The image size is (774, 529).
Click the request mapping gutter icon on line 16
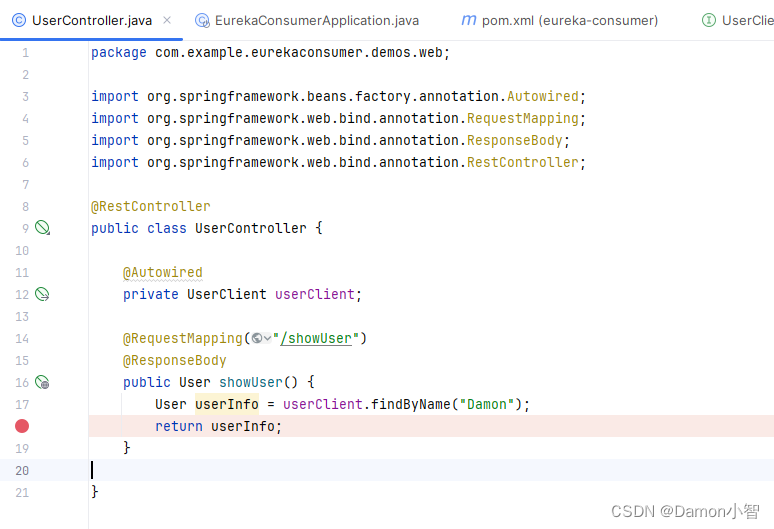pos(42,382)
